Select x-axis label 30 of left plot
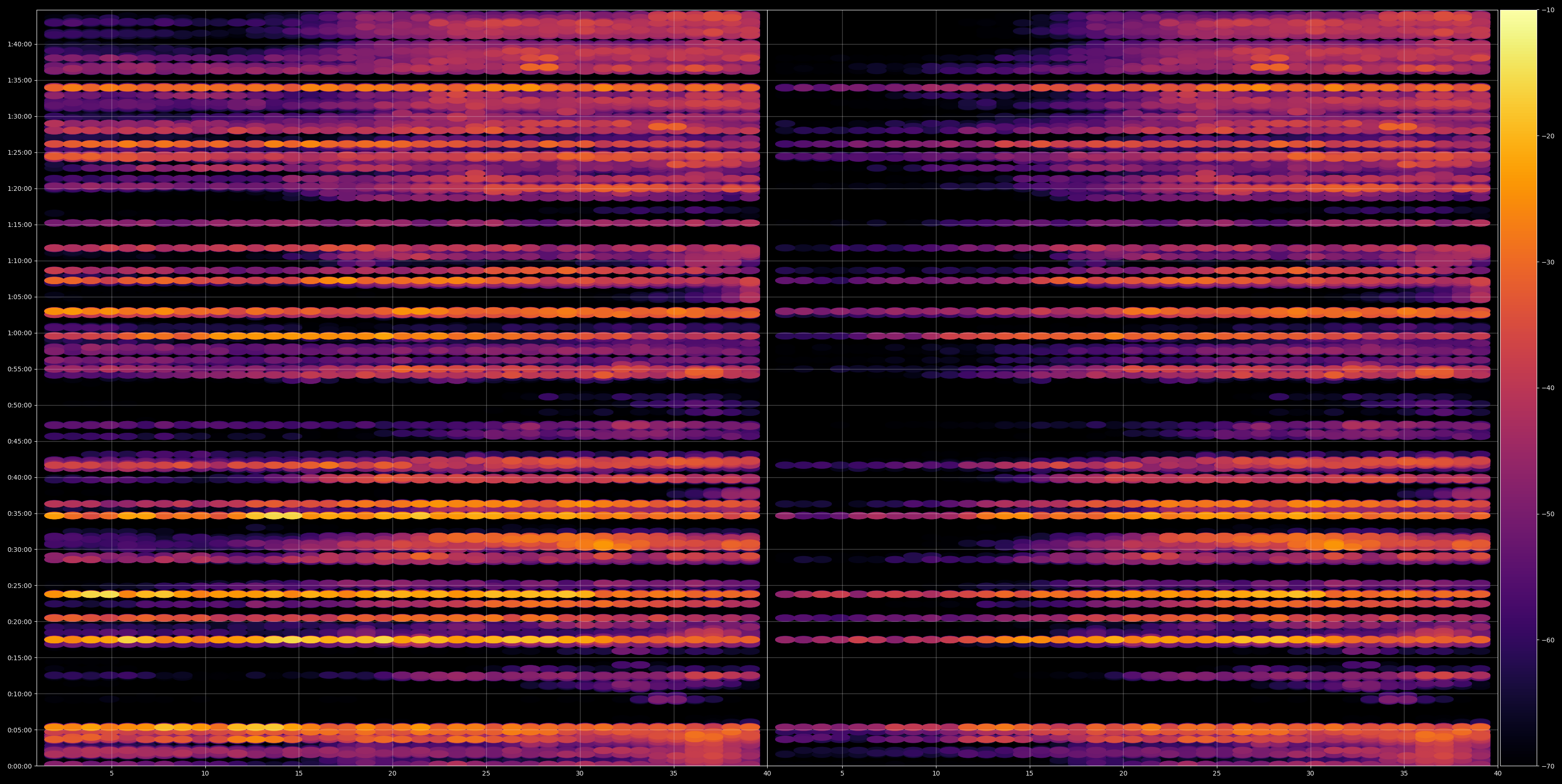 (x=580, y=774)
